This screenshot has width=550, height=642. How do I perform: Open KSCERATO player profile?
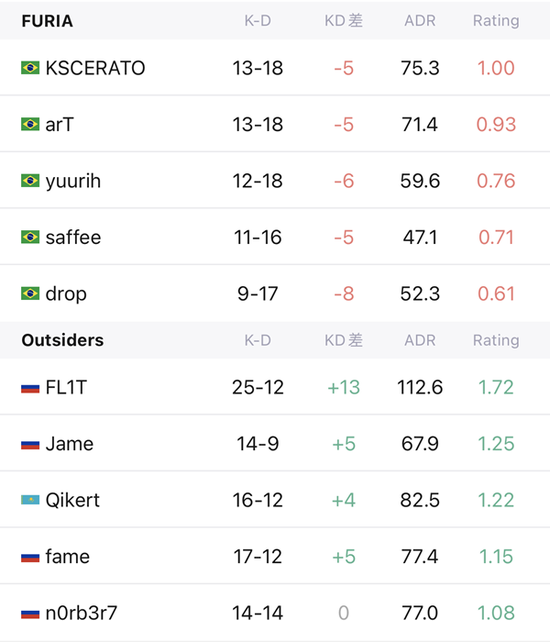[95, 68]
